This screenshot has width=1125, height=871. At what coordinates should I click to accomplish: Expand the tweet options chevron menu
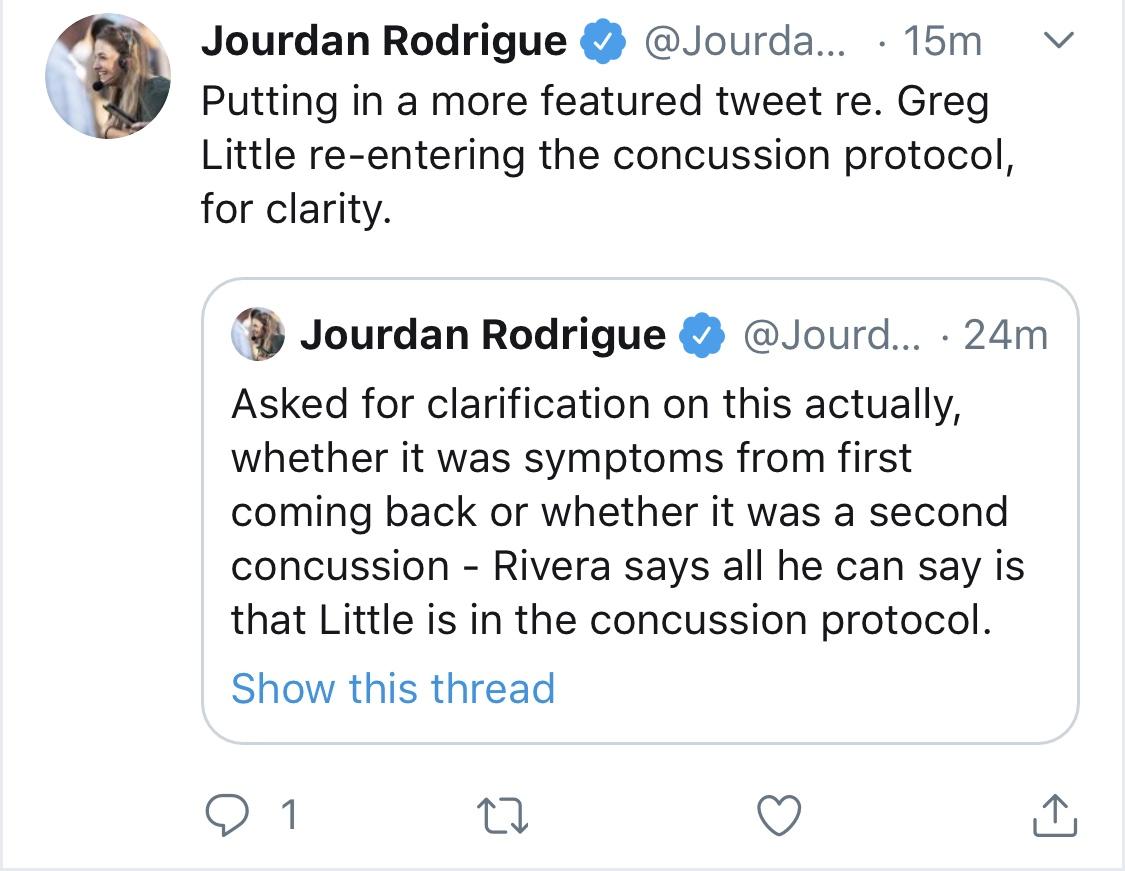click(1058, 40)
